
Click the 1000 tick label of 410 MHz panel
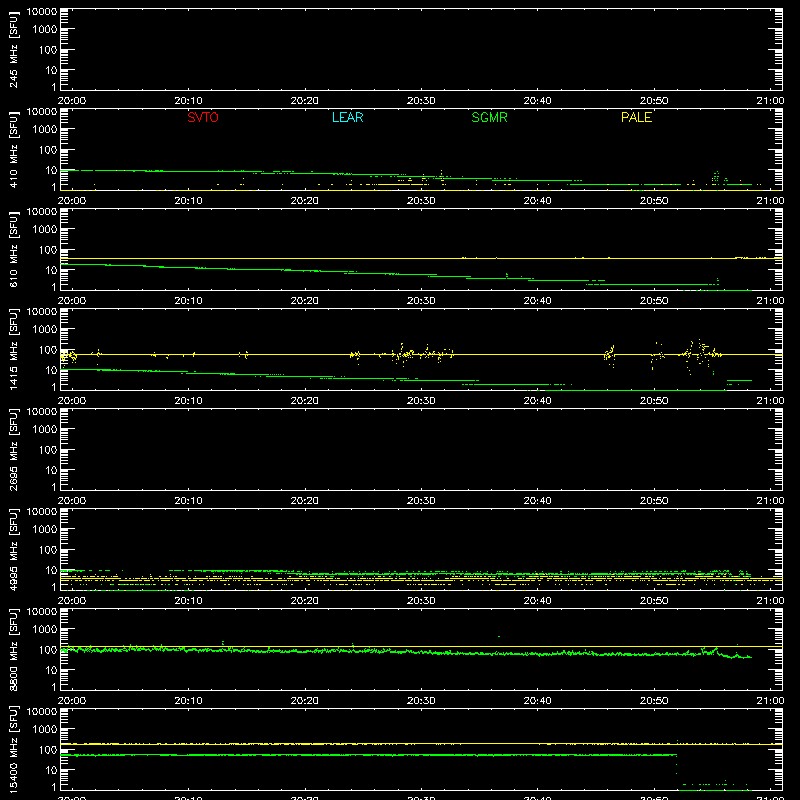45,130
